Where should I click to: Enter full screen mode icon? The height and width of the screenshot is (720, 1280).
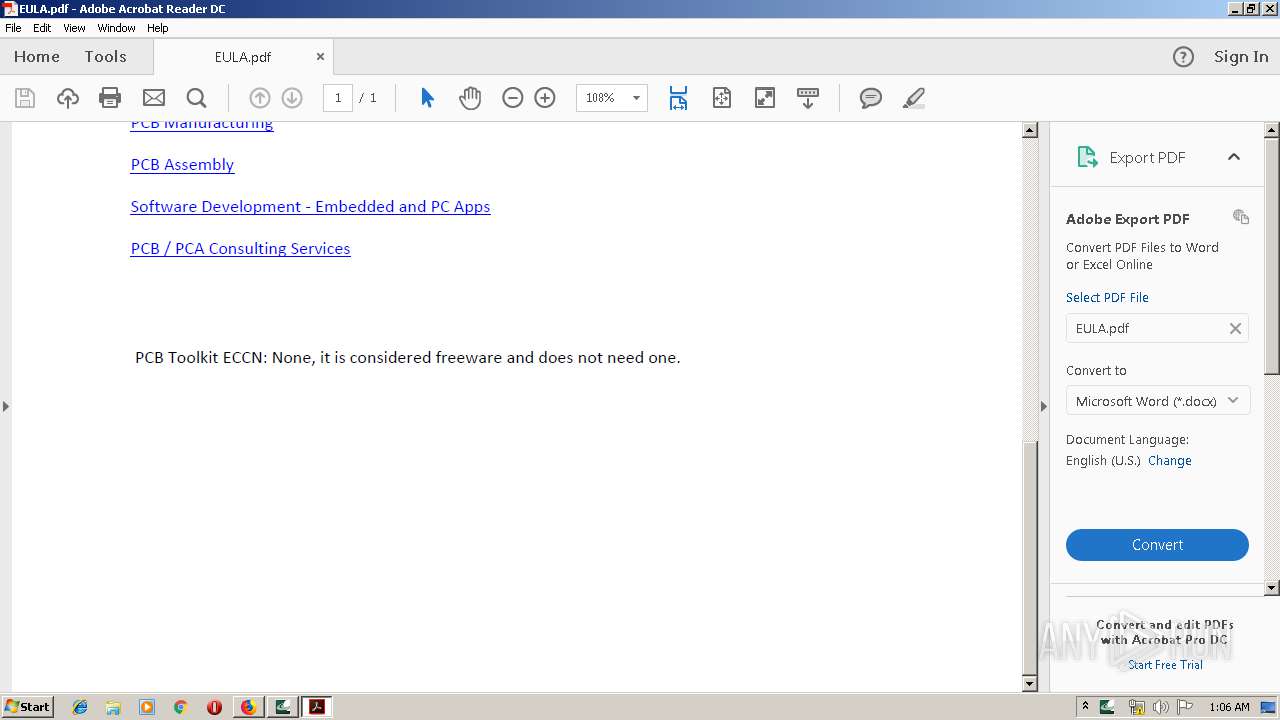point(765,98)
